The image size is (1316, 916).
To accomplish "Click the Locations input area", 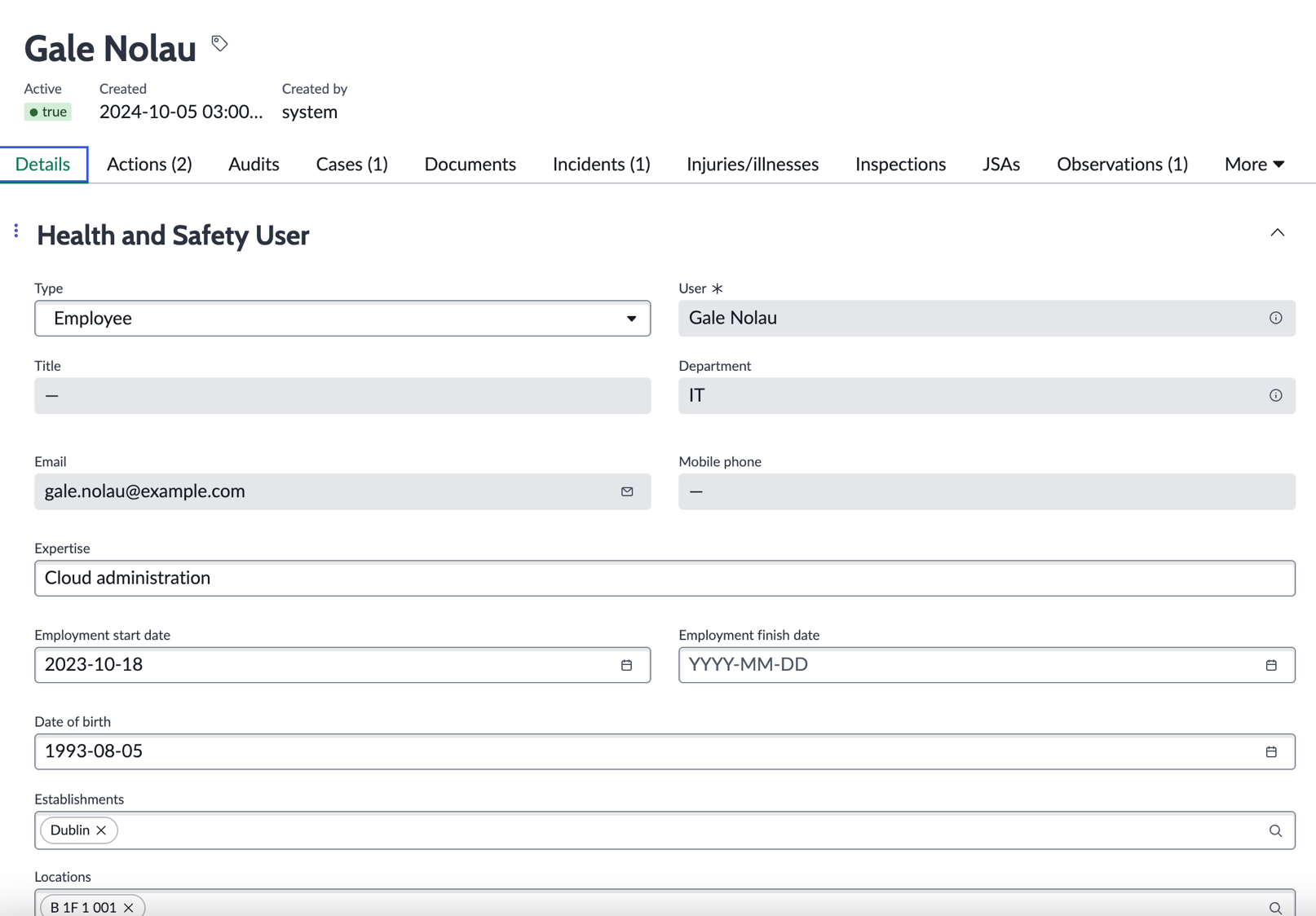I will point(665,903).
